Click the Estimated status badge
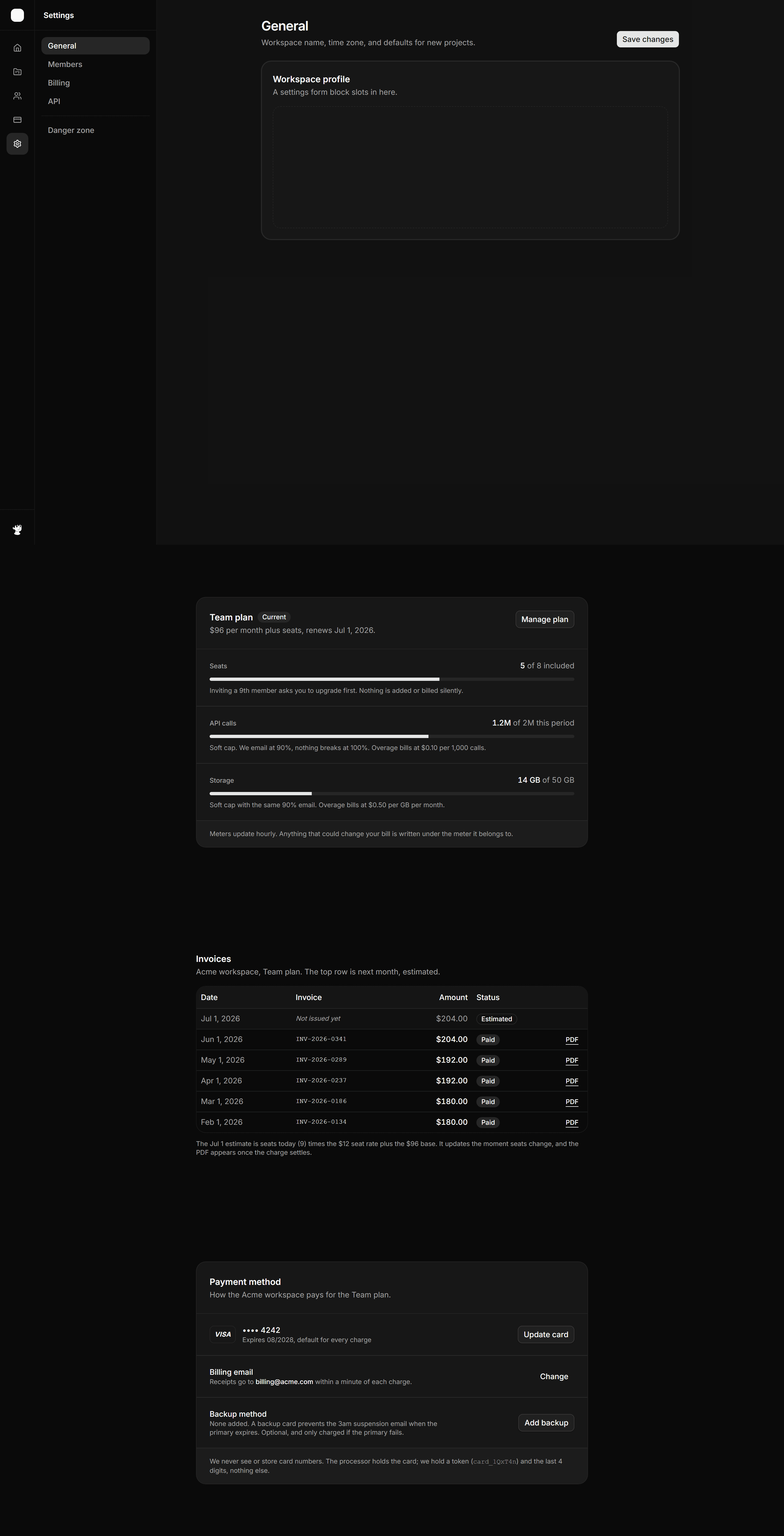This screenshot has height=1536, width=784. pyautogui.click(x=497, y=1019)
